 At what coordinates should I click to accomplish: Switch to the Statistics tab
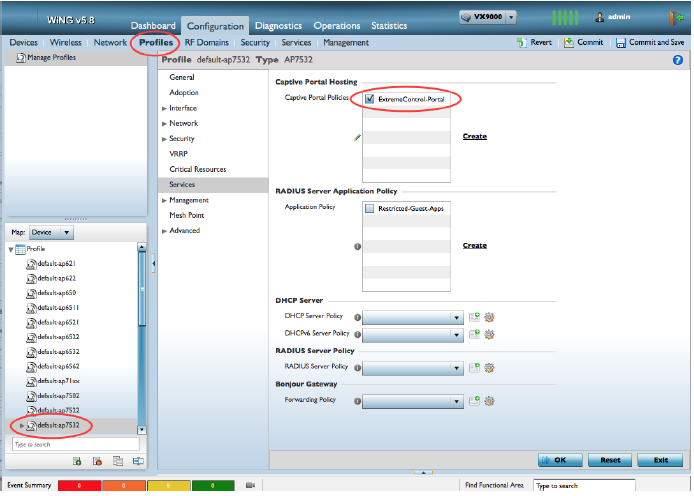[389, 26]
